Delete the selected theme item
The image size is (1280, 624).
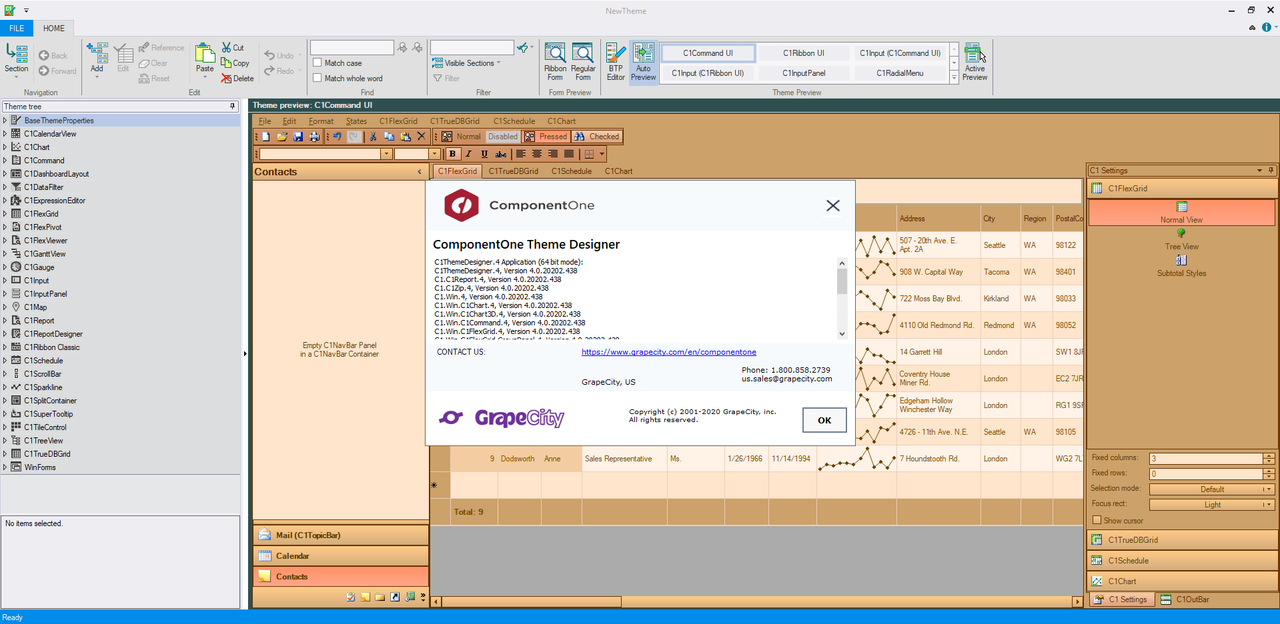237,78
